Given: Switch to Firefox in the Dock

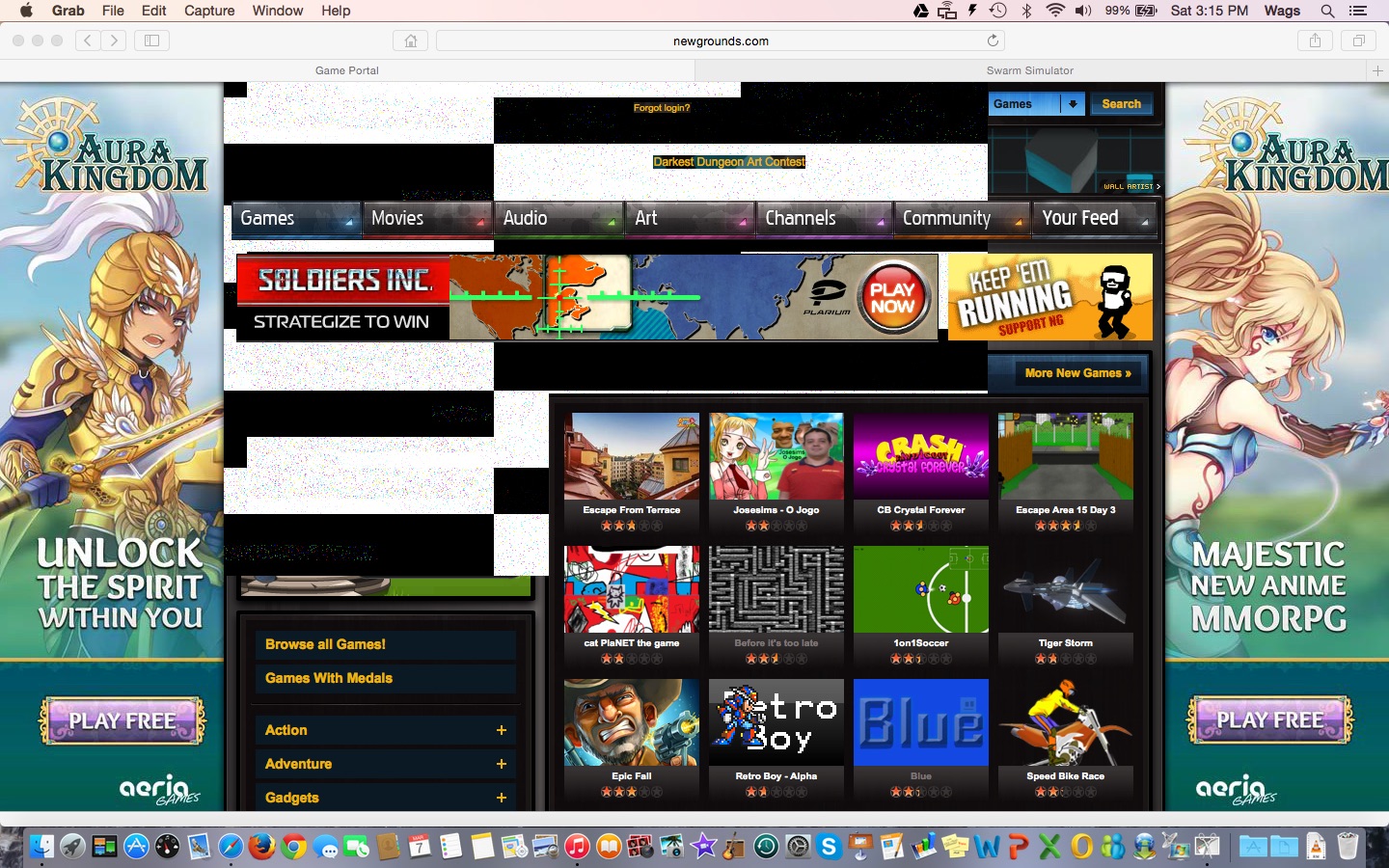Looking at the screenshot, I should [262, 846].
